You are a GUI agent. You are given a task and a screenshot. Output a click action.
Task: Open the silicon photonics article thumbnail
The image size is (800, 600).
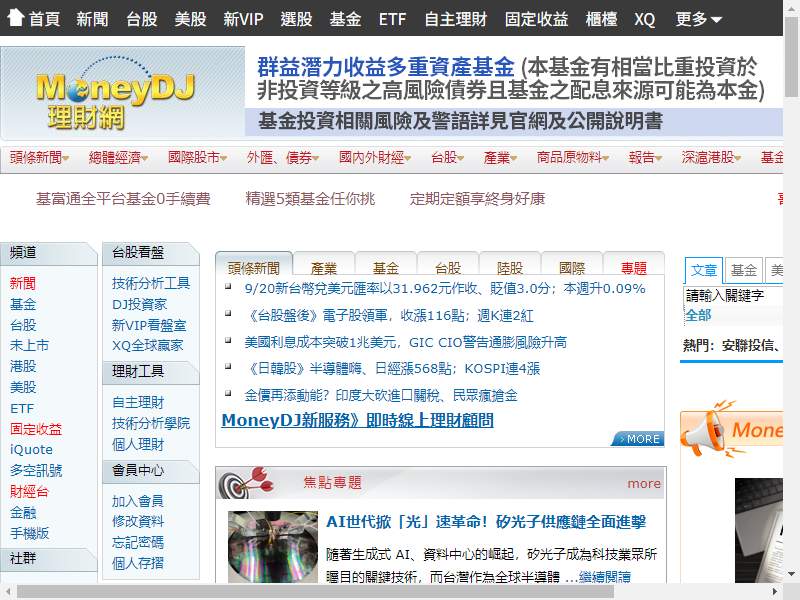[x=272, y=546]
